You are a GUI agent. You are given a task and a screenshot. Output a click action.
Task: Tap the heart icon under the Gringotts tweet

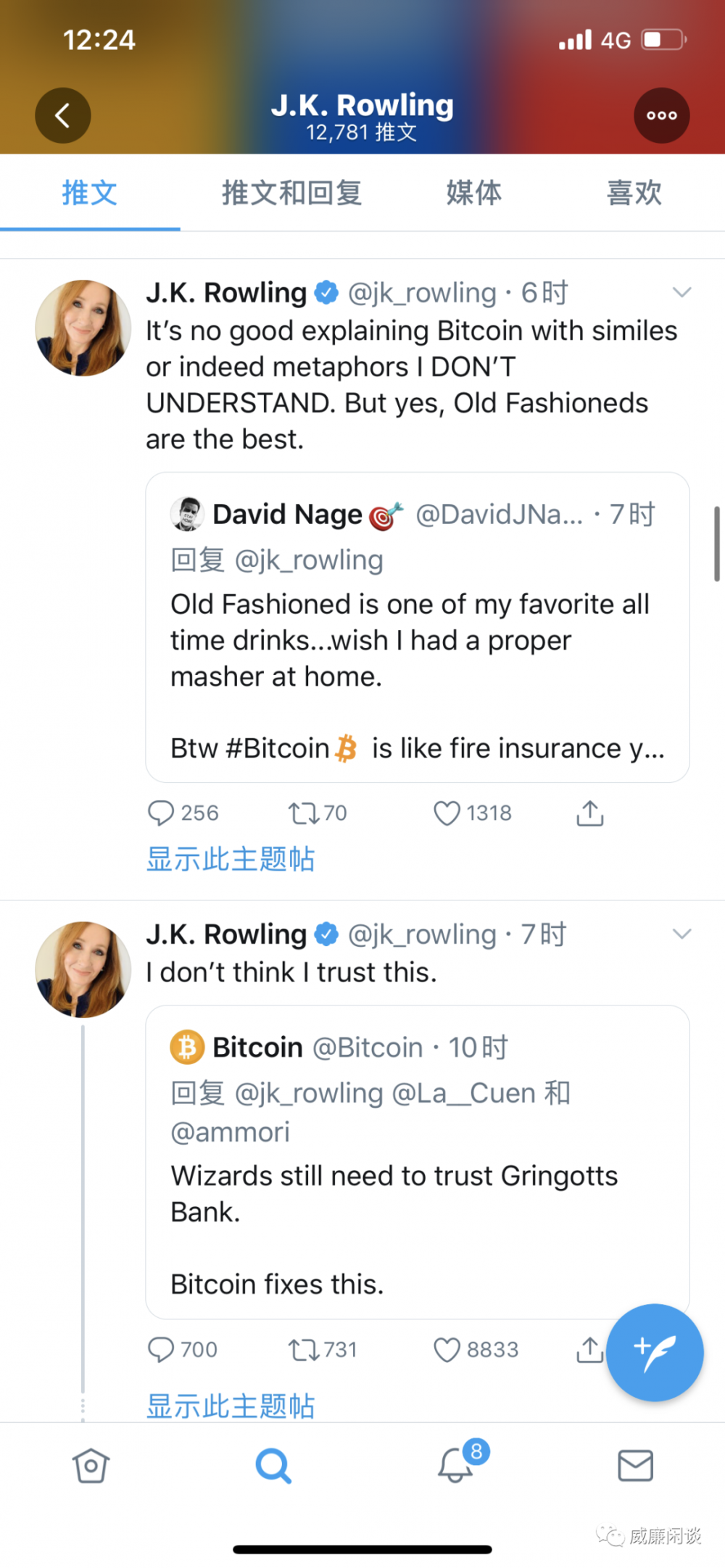point(447,1349)
